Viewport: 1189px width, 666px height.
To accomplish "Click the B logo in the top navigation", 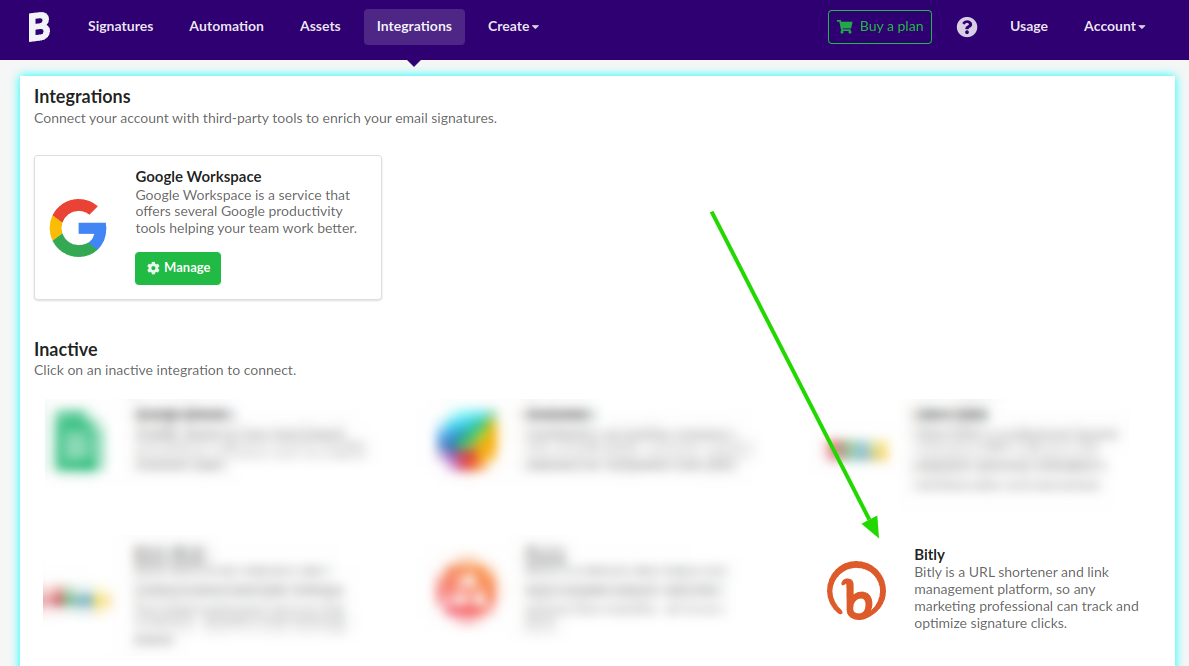I will [x=39, y=27].
